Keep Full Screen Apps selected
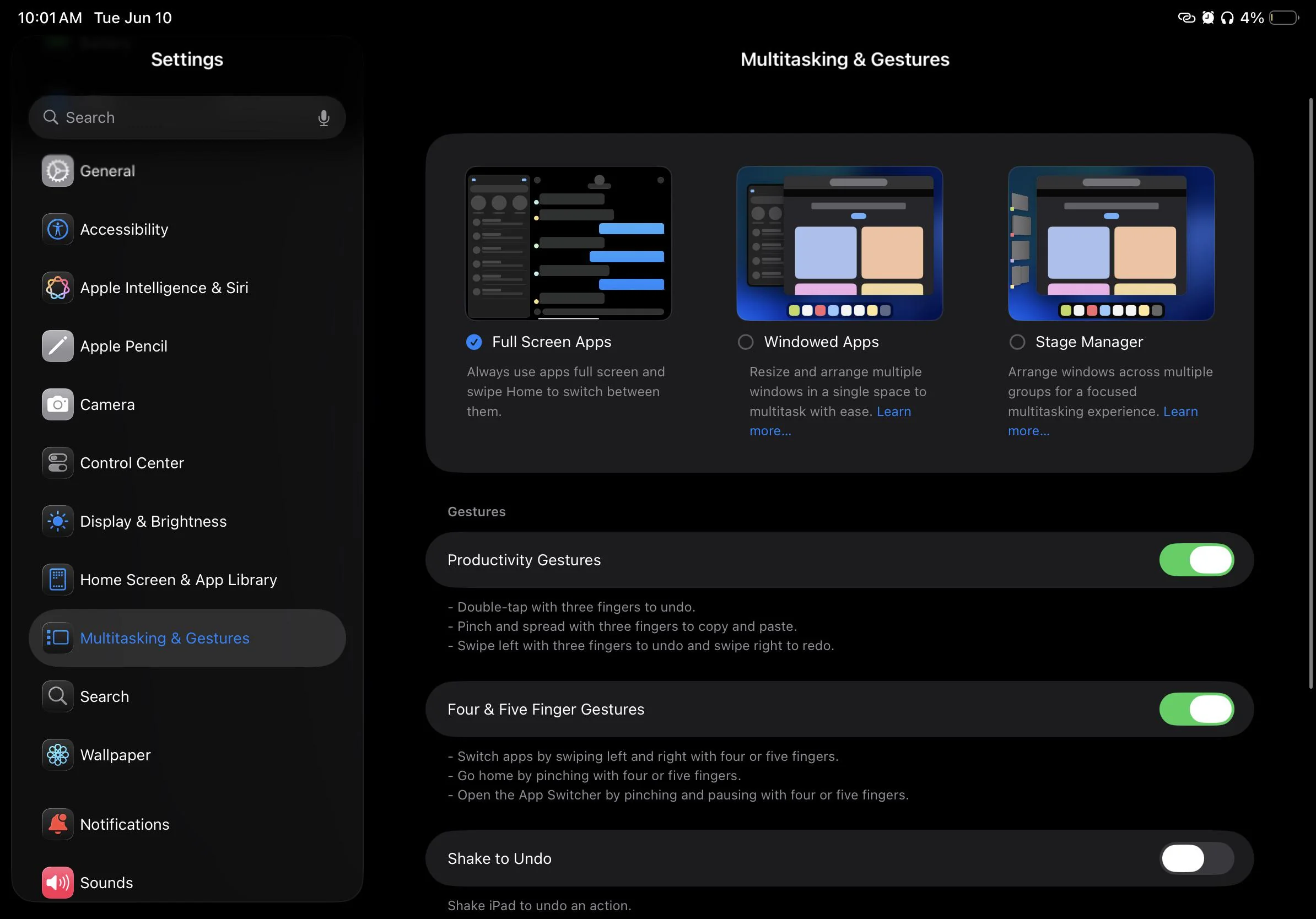 point(473,342)
